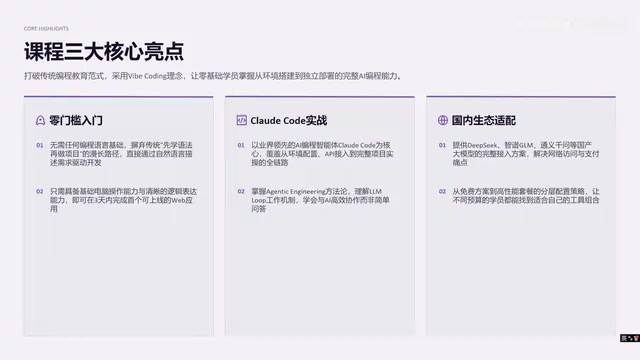
Task: Click the paragraph starting 以业界领先的AI编程智能体
Action: (x=322, y=154)
